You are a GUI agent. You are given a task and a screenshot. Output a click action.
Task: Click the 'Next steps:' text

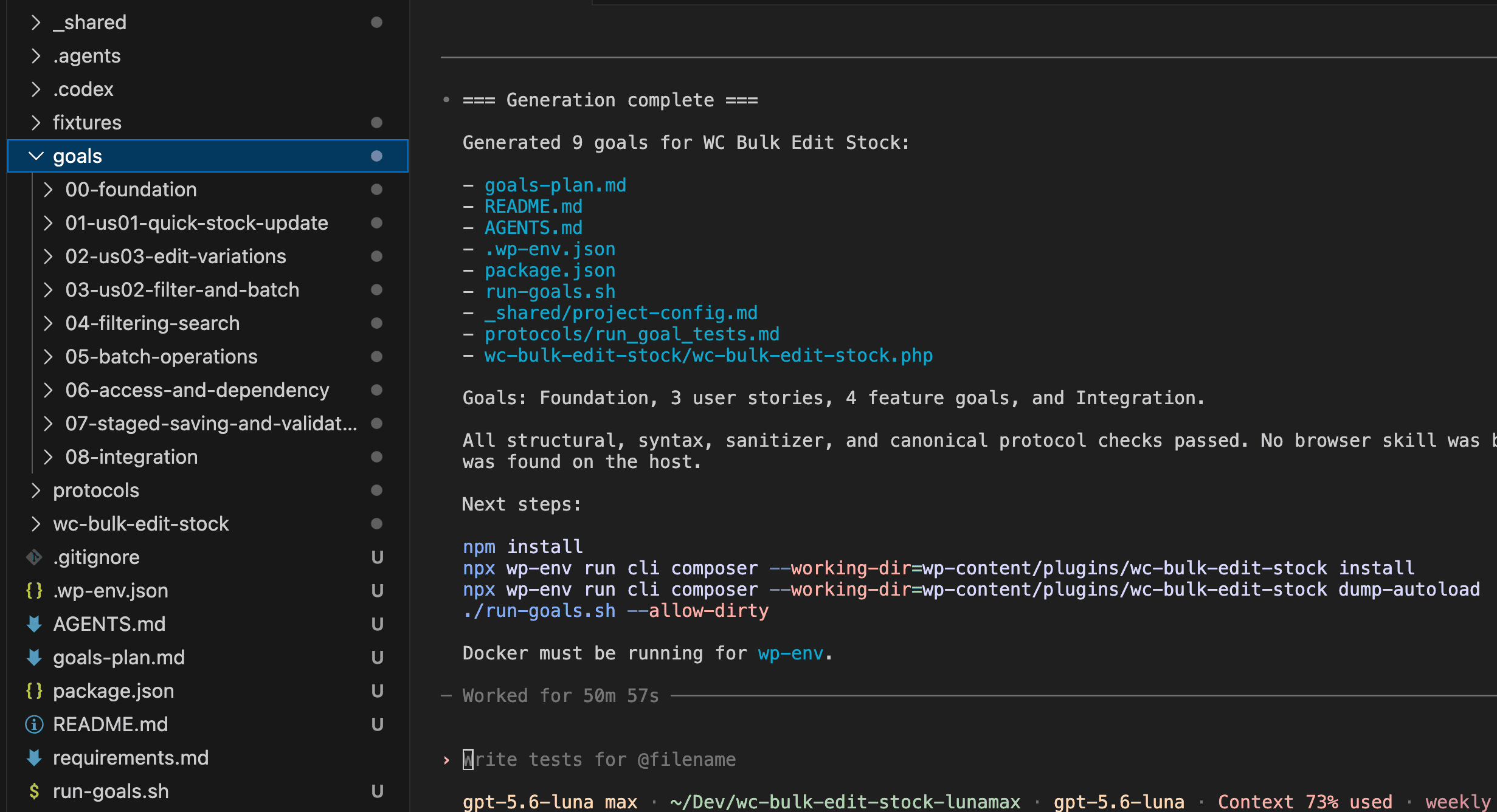(522, 504)
